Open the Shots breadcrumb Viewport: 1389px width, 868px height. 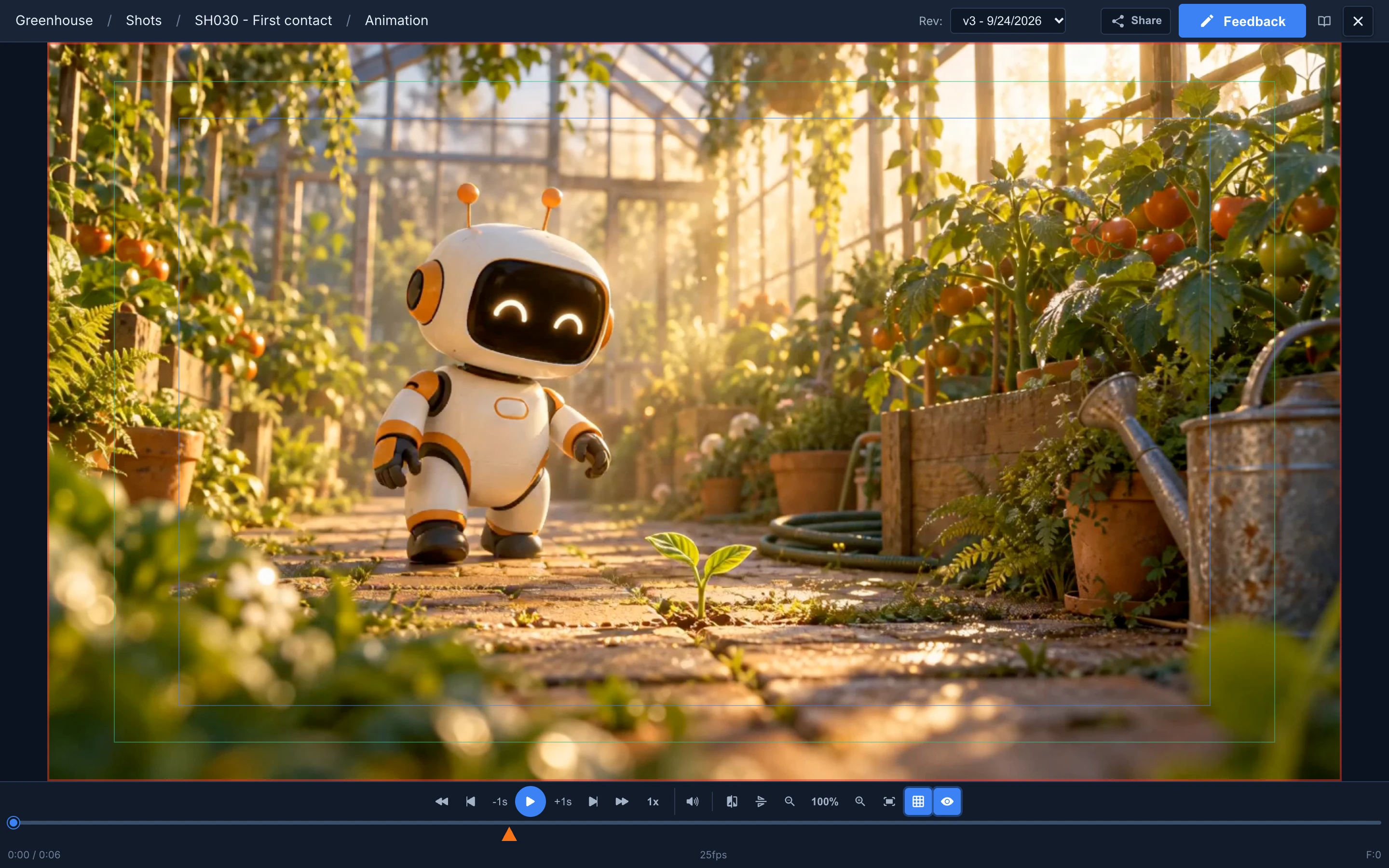tap(144, 21)
